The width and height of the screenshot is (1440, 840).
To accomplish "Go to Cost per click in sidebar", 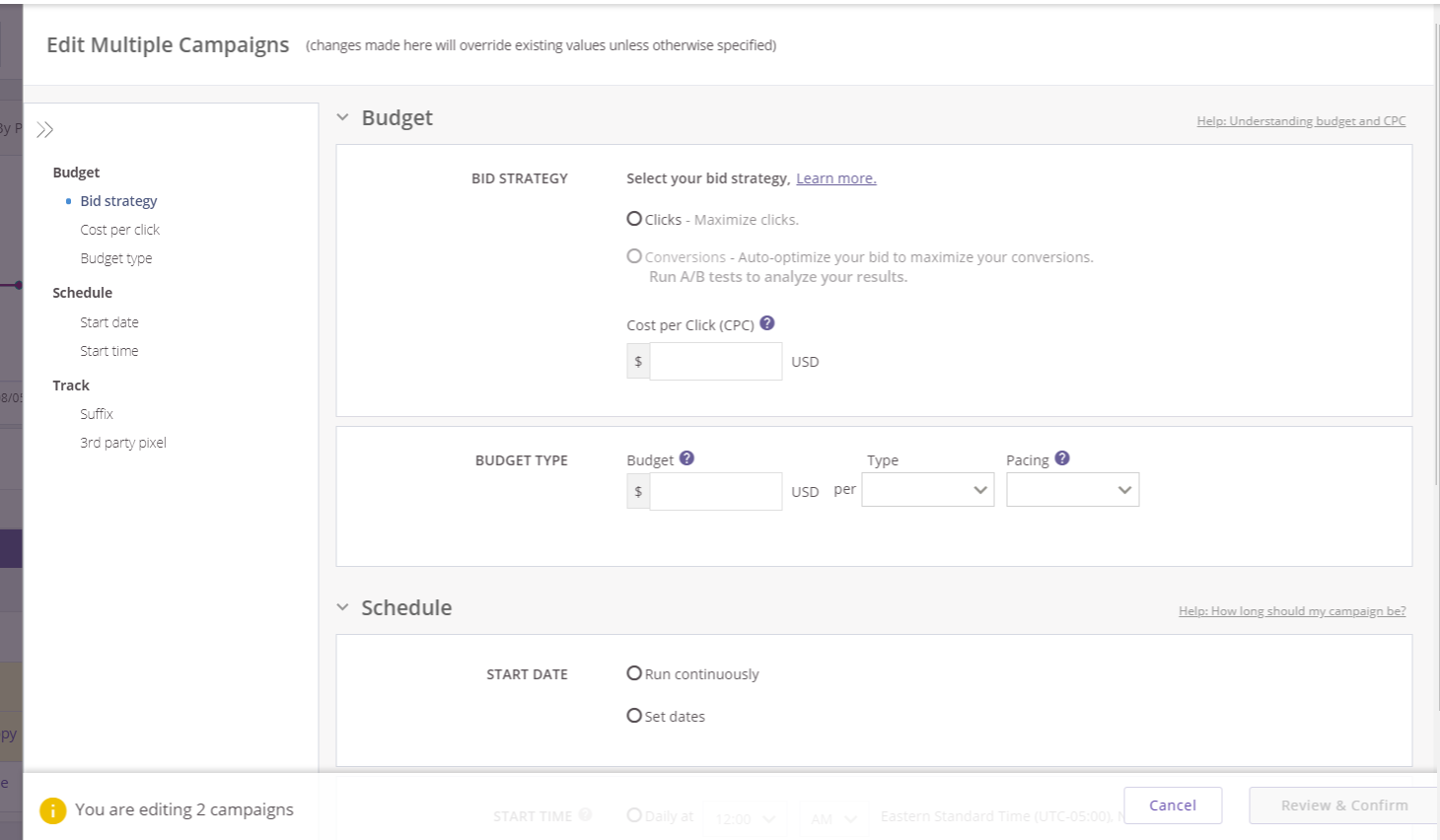I will tap(119, 230).
